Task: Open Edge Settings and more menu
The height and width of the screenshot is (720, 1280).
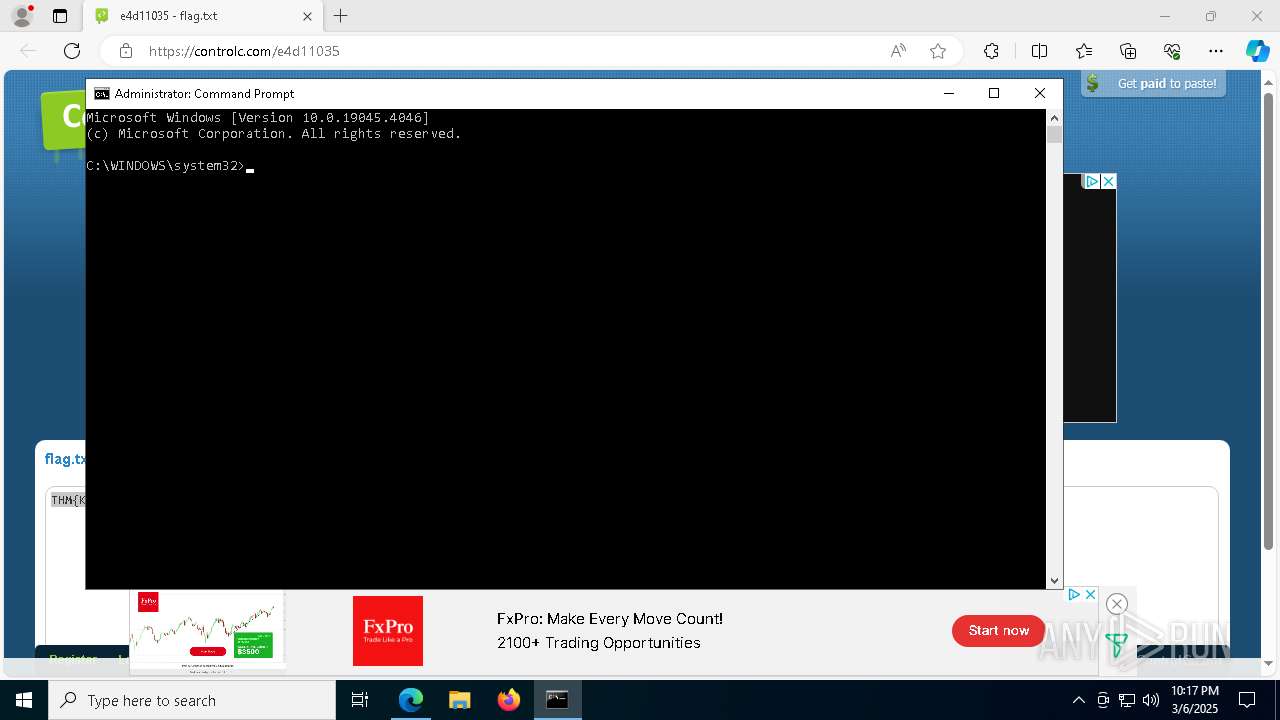Action: (x=1216, y=51)
